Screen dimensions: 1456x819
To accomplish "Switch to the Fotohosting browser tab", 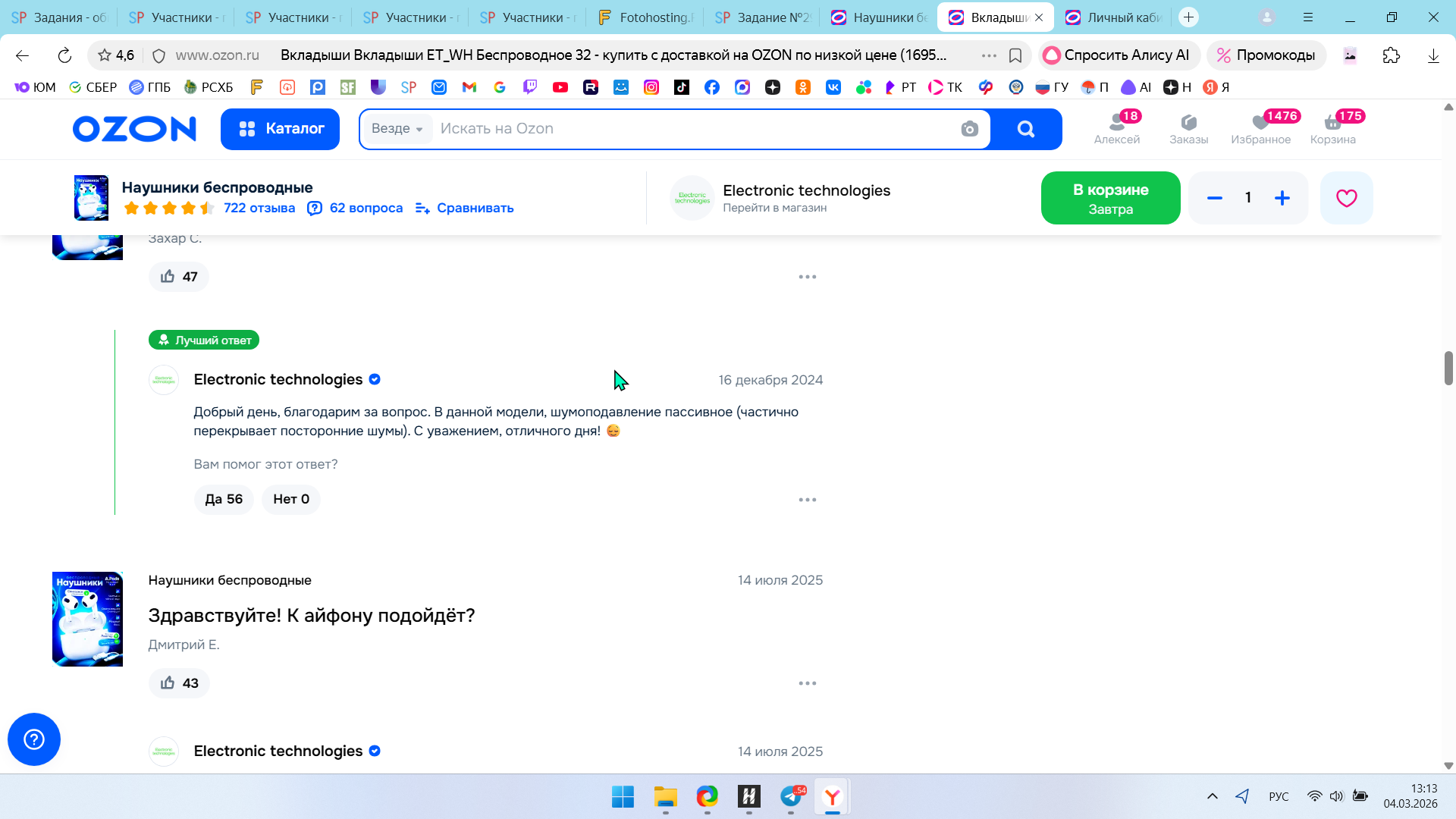I will tap(646, 17).
